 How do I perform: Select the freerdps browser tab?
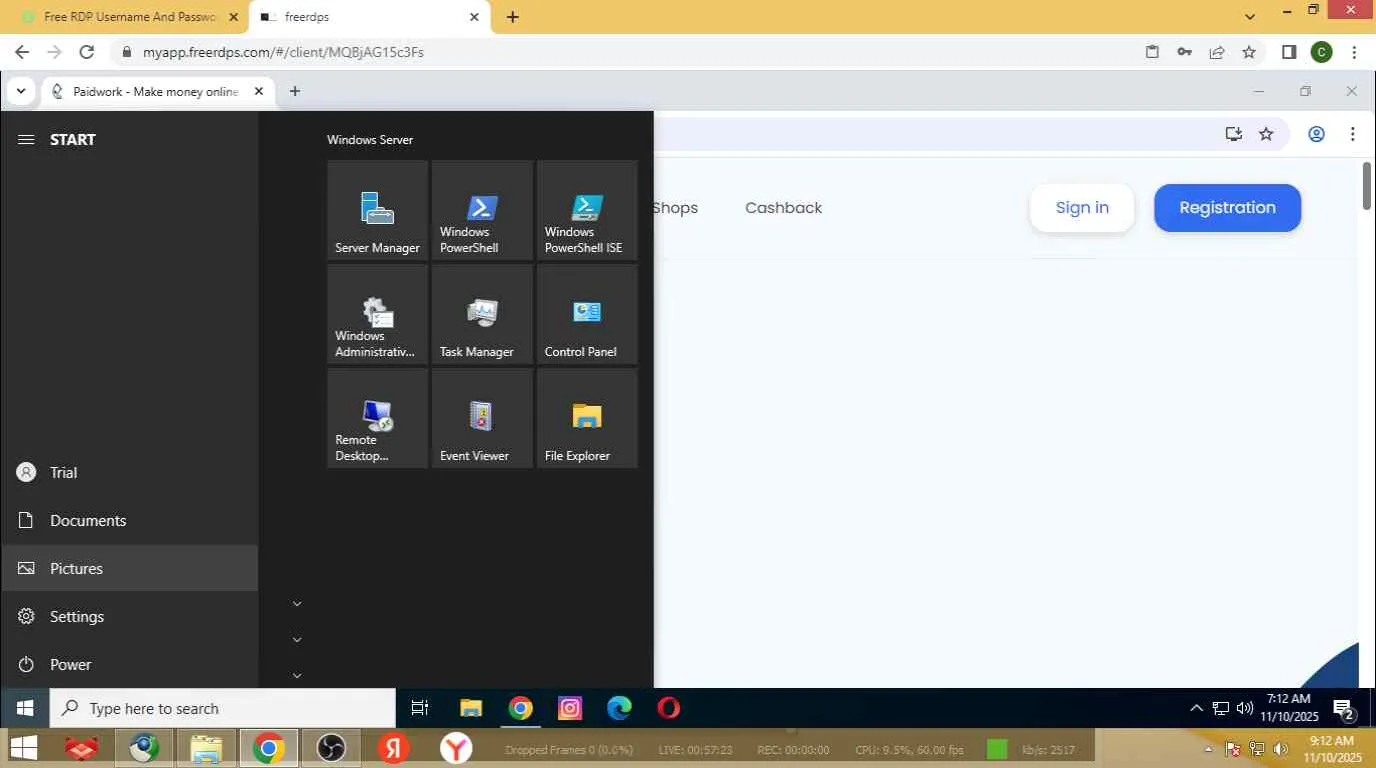pyautogui.click(x=369, y=17)
